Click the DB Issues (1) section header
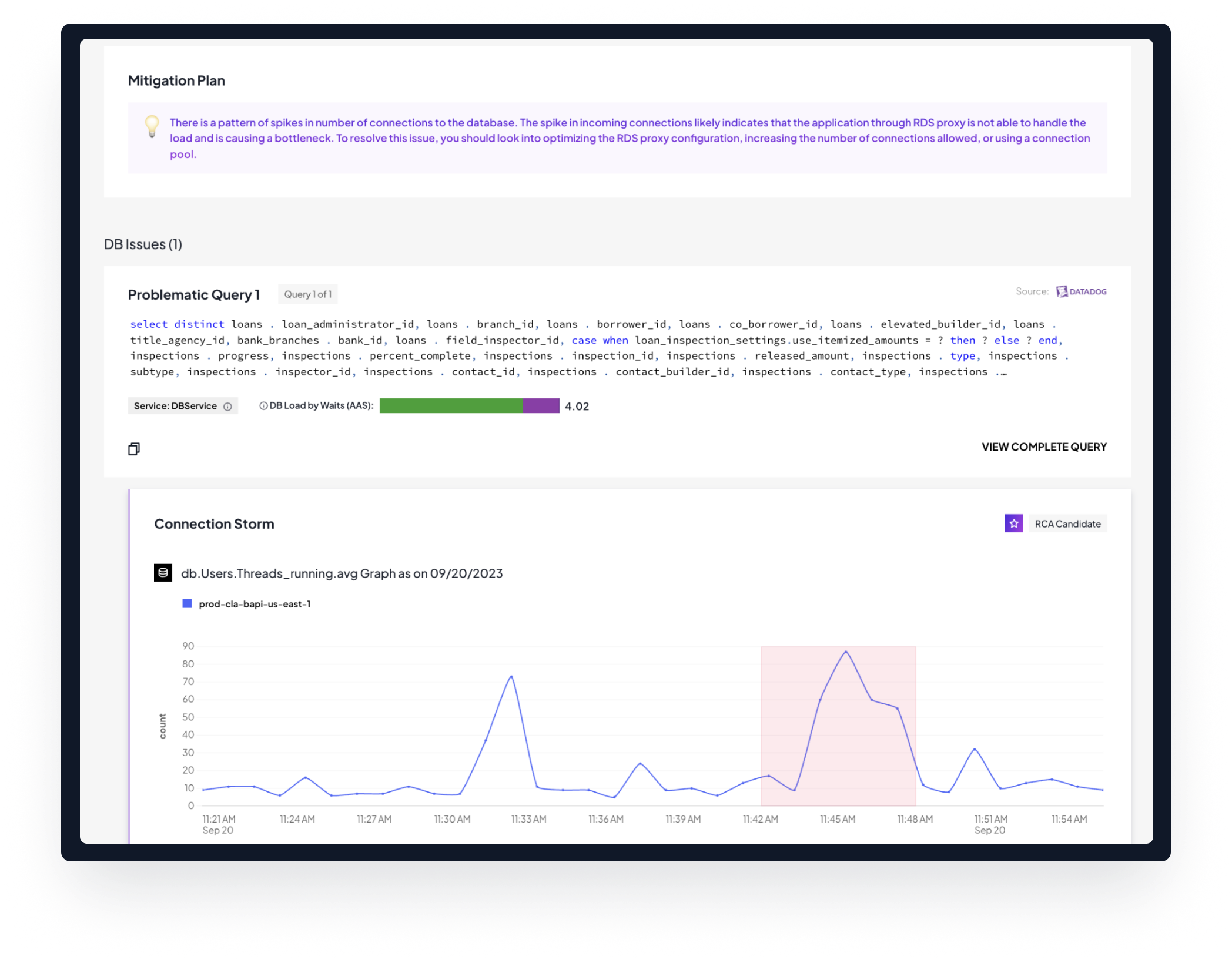 [143, 244]
